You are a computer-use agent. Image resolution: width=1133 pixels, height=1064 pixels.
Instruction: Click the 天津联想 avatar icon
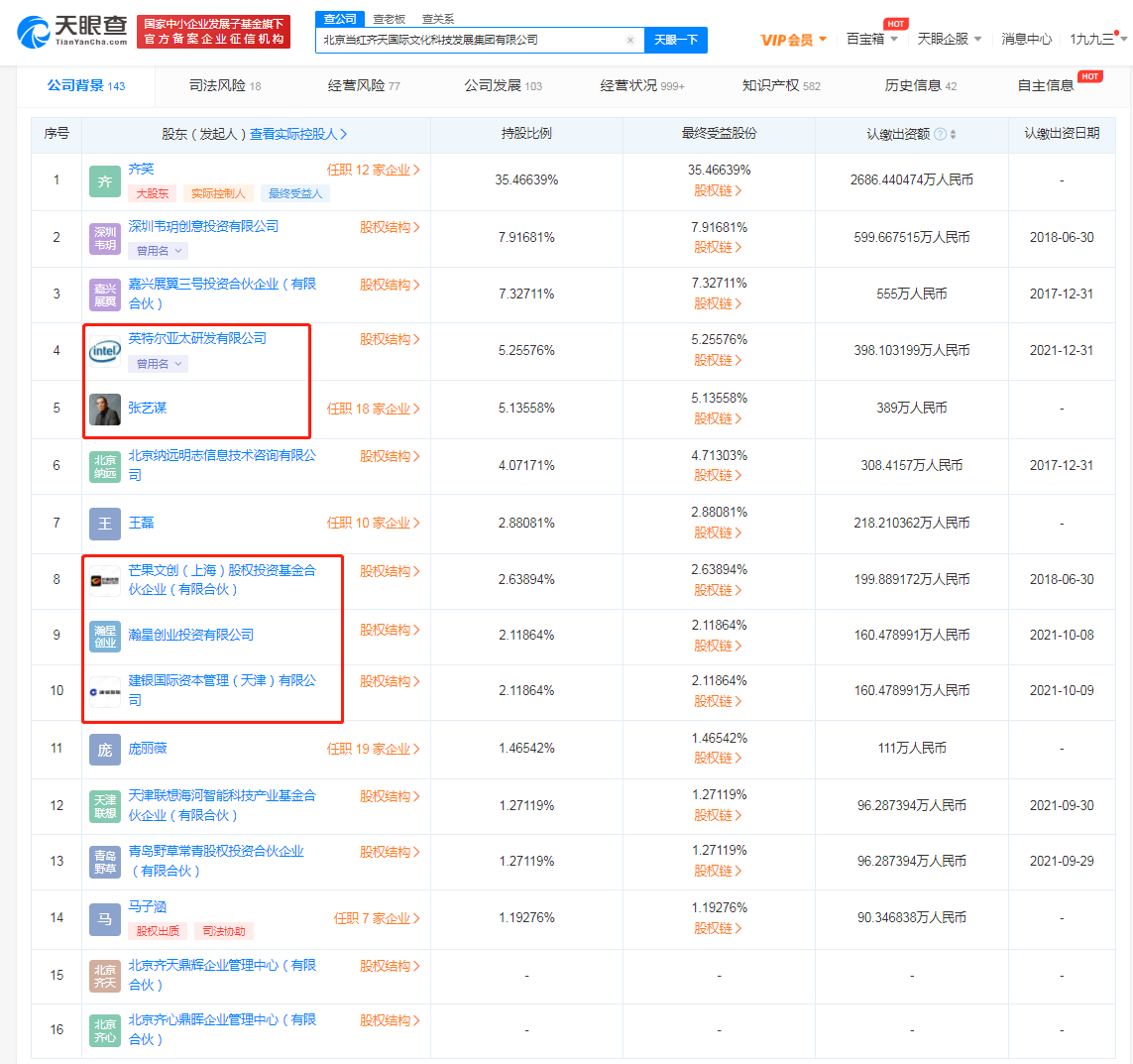[105, 806]
